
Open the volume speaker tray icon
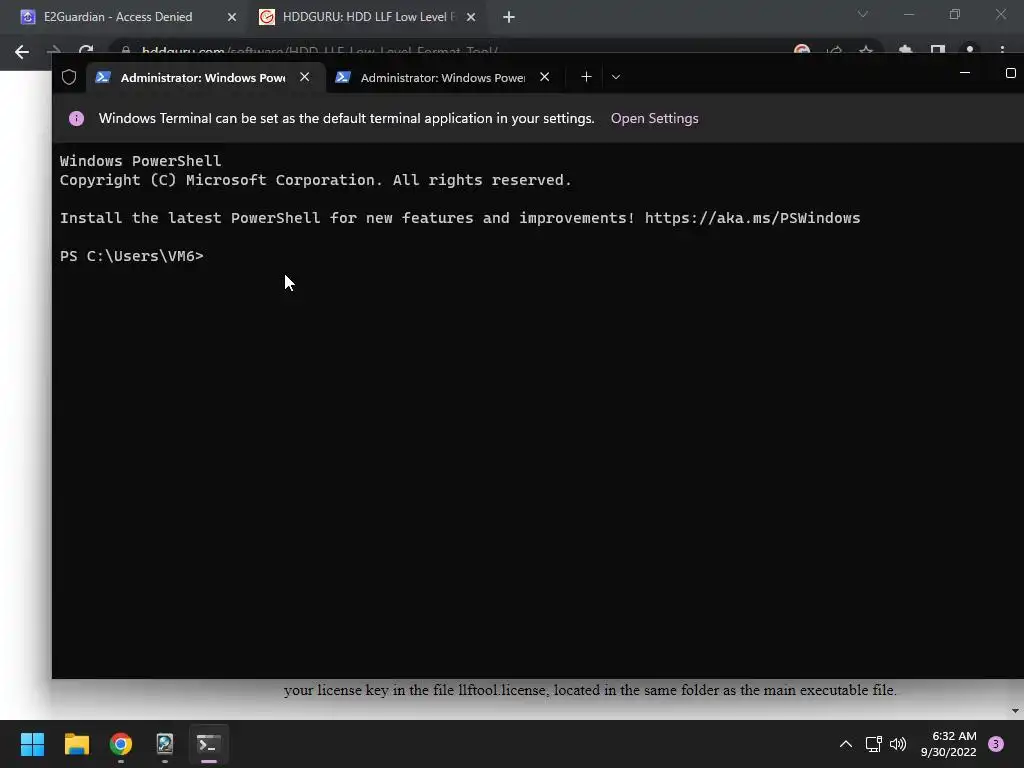click(x=898, y=744)
